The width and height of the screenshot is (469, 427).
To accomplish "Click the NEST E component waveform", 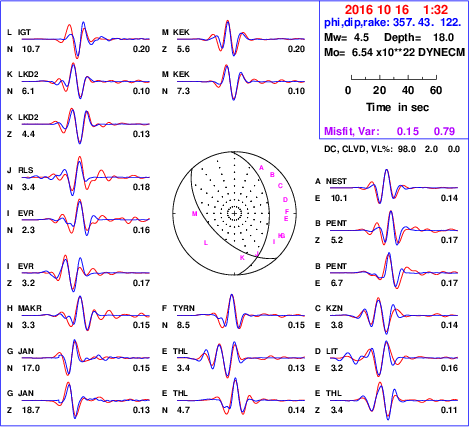I will (394, 187).
